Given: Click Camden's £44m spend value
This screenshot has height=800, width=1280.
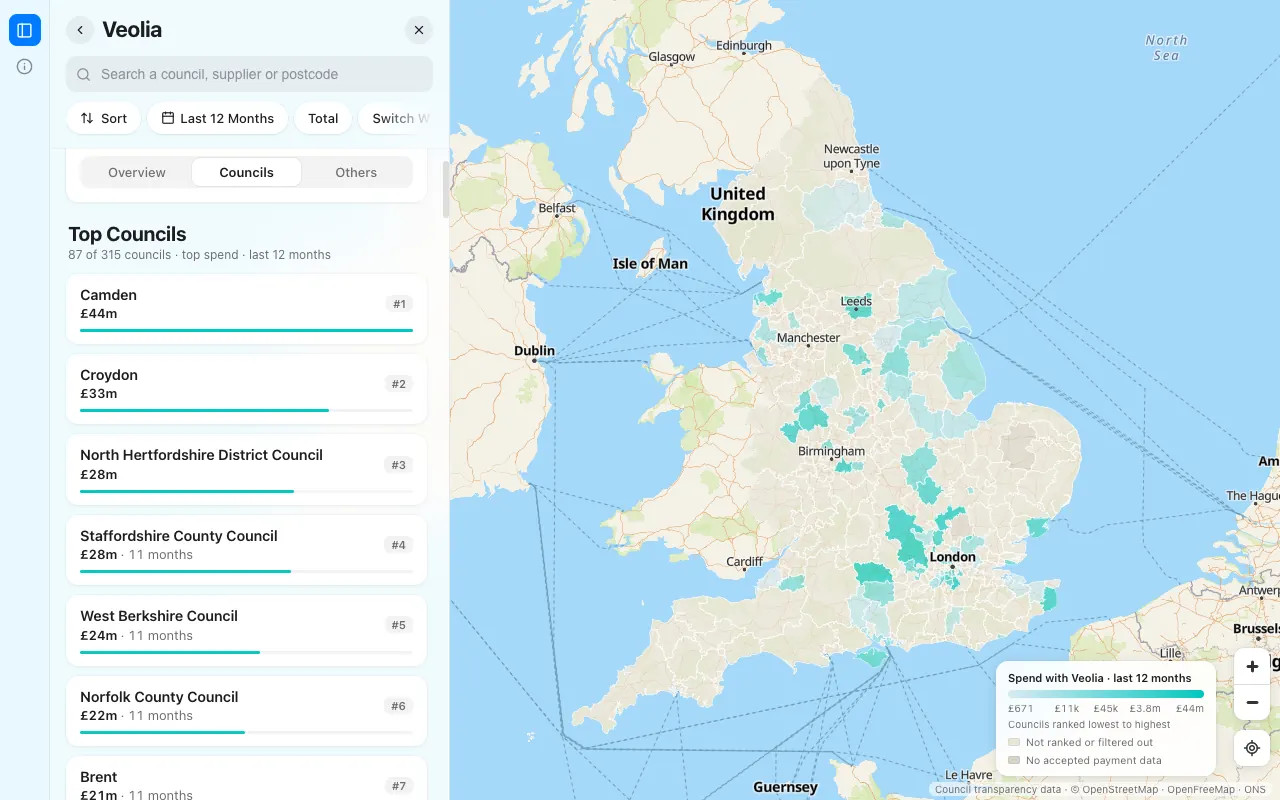Looking at the screenshot, I should 99,314.
